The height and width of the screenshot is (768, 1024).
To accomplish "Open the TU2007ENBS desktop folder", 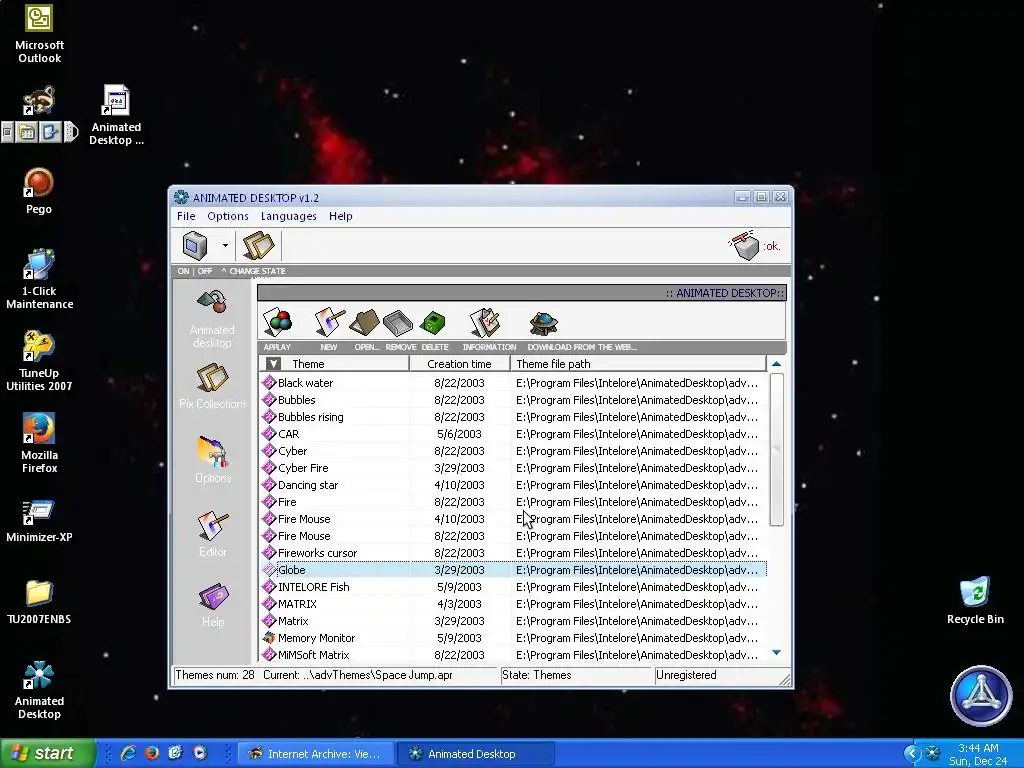I will (39, 601).
